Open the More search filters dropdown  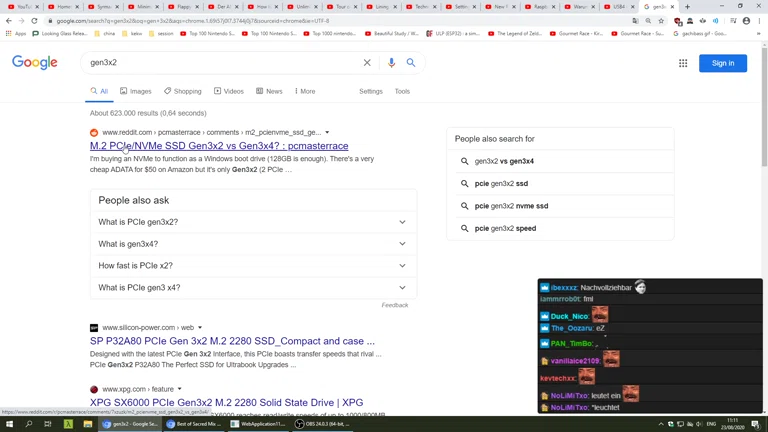point(305,91)
